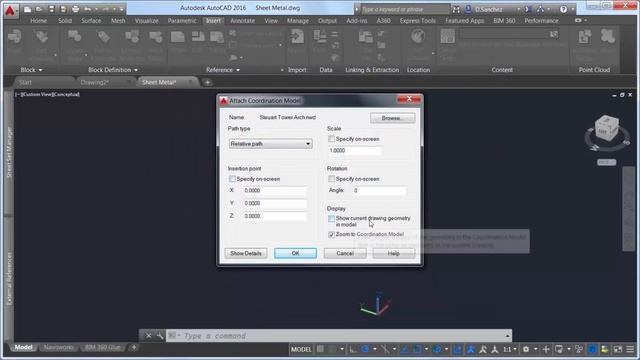Screen dimensions: 640x360
Task: Click the Z insertion point field
Action: click(275, 216)
